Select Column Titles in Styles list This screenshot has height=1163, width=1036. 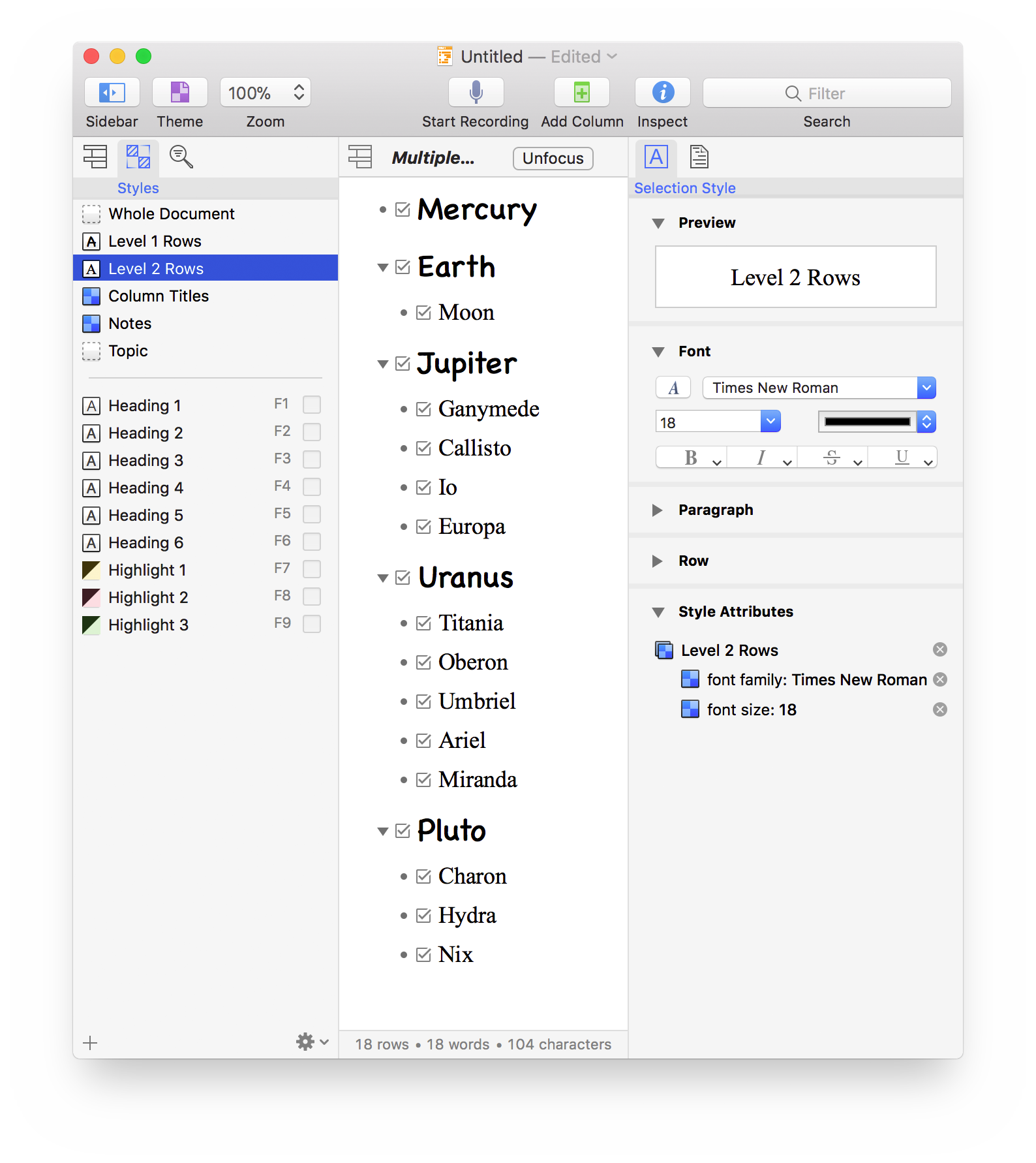pyautogui.click(x=159, y=296)
